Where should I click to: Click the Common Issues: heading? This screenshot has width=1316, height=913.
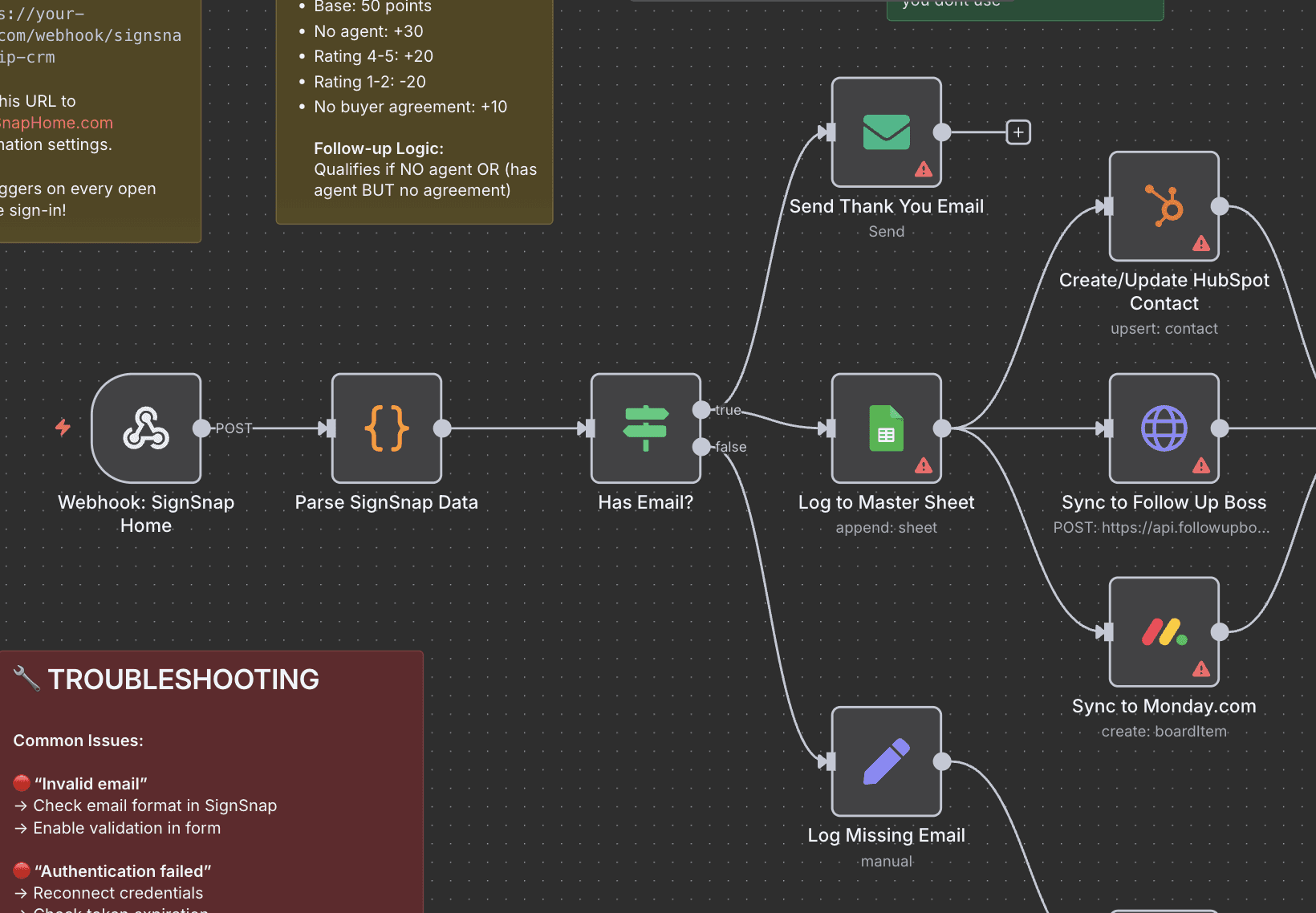tap(79, 741)
